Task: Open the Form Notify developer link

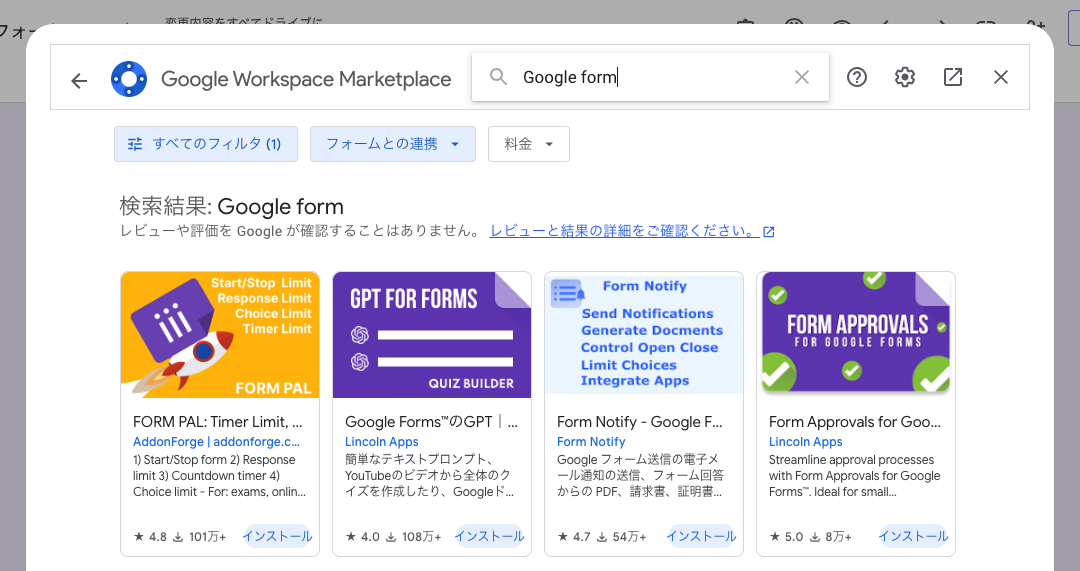Action: [591, 442]
